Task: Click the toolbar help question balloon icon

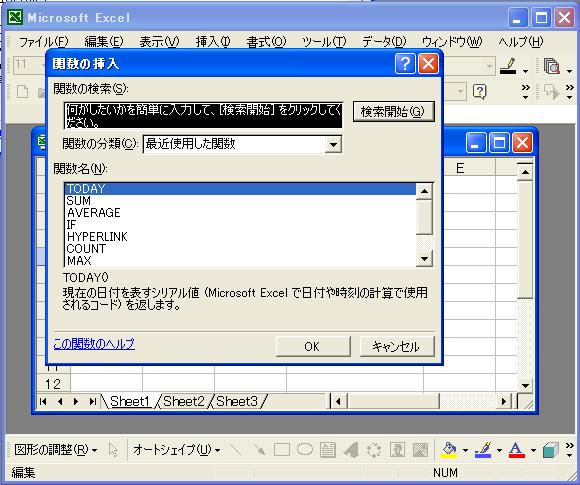Action: coord(480,91)
